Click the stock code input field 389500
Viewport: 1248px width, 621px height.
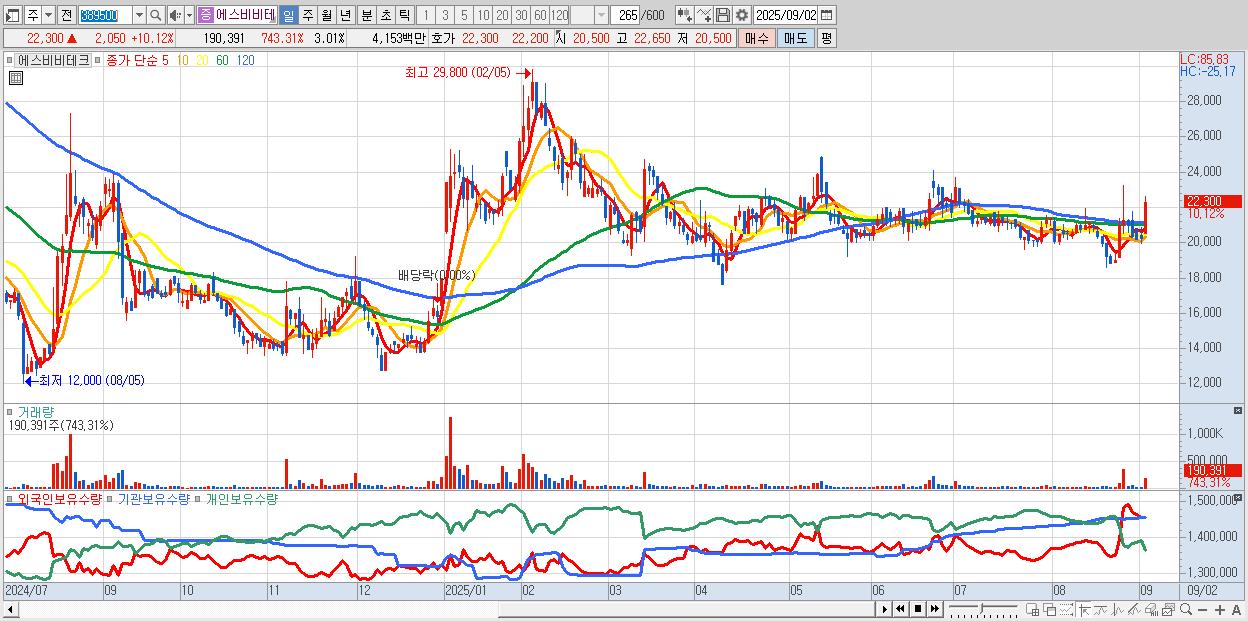(104, 15)
